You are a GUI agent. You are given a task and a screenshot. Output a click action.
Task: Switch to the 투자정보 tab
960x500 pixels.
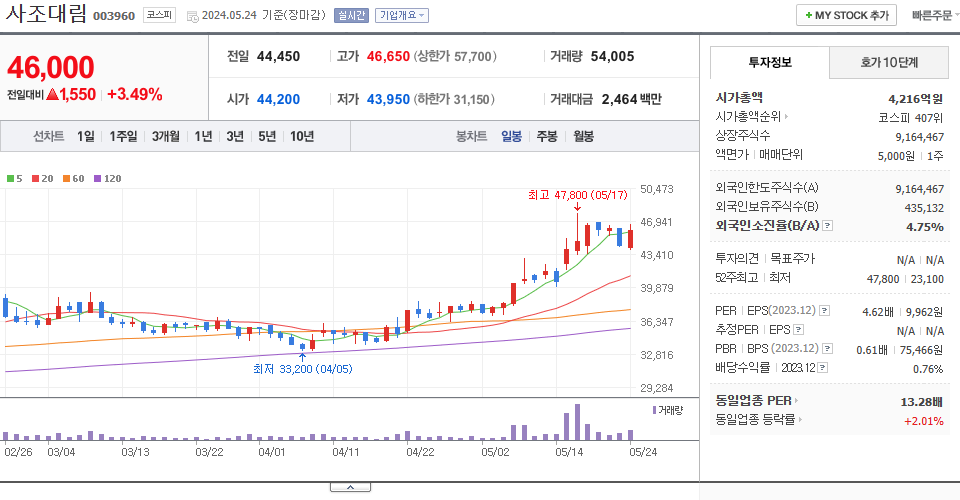click(770, 62)
